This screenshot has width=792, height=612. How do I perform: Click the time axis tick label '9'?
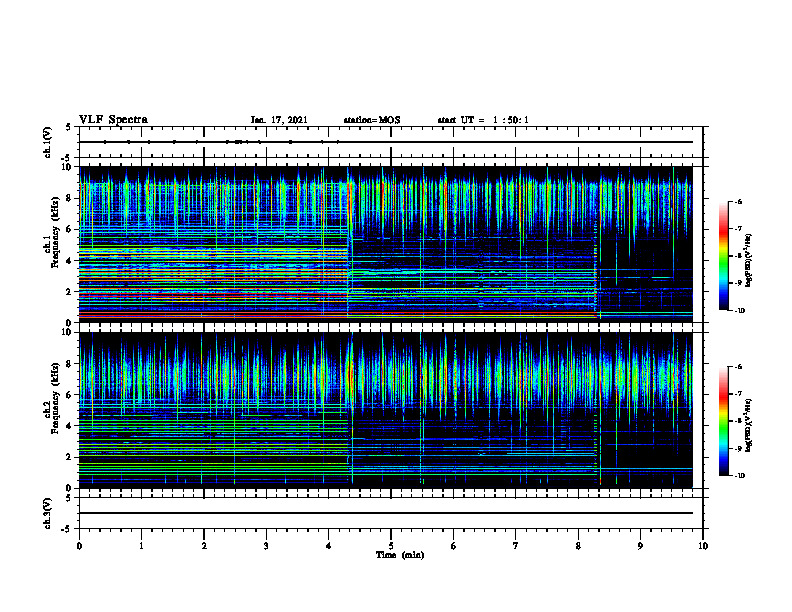(x=640, y=546)
